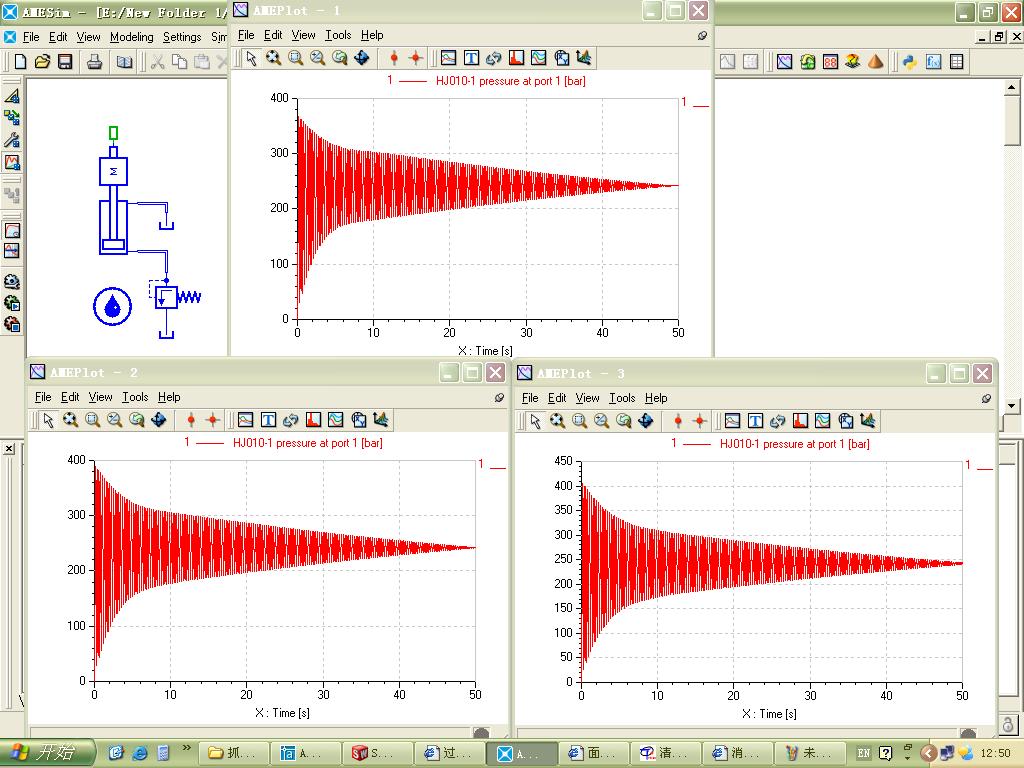Open Settings menu in AMESim main window
The width and height of the screenshot is (1024, 768).
click(x=182, y=37)
